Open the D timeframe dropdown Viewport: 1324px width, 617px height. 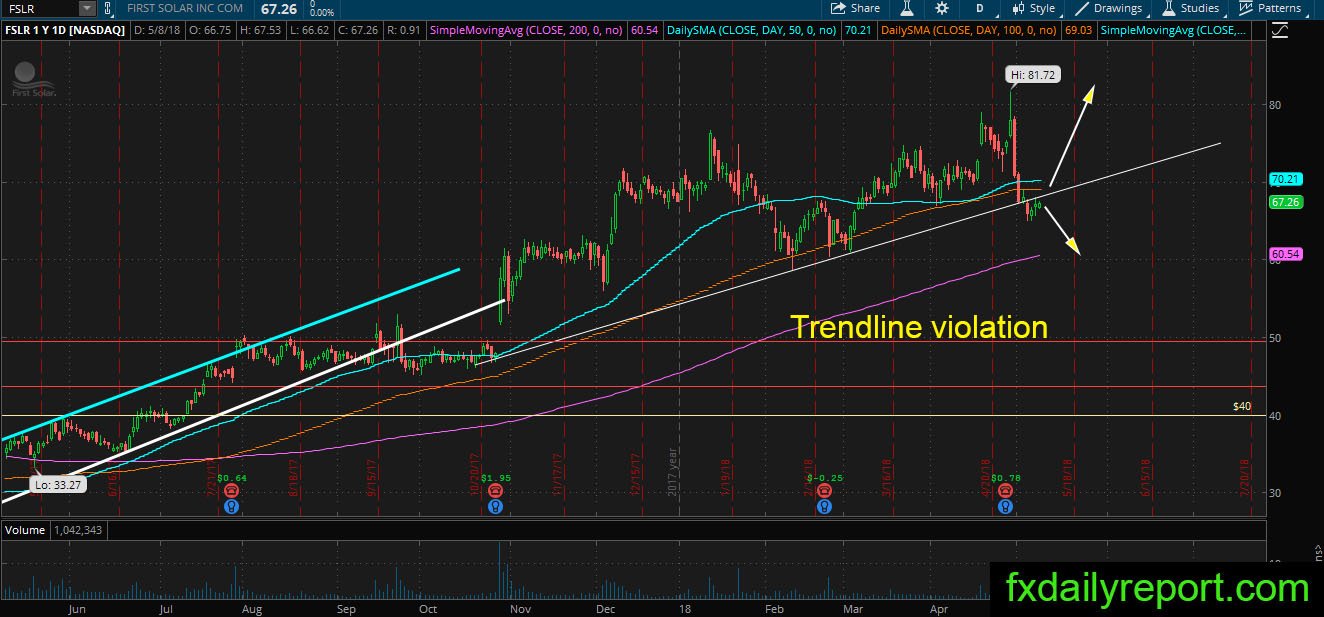coord(979,8)
